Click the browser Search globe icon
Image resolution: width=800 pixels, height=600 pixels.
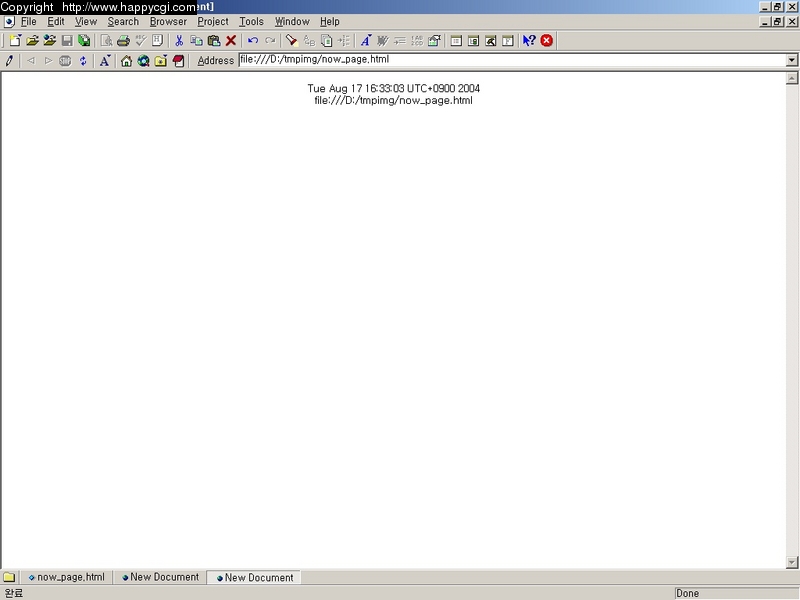143,61
